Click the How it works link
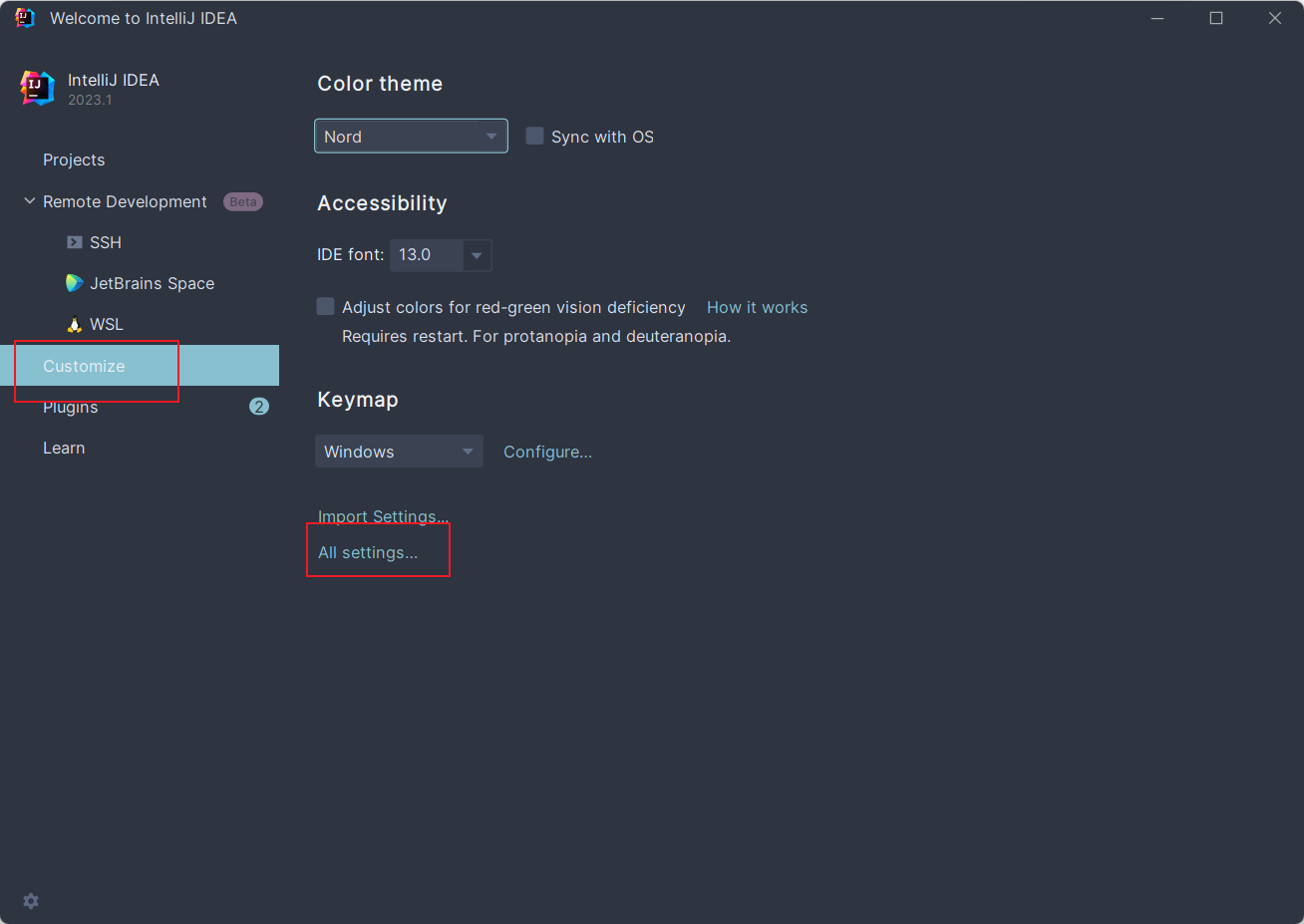This screenshot has height=924, width=1304. click(x=758, y=307)
